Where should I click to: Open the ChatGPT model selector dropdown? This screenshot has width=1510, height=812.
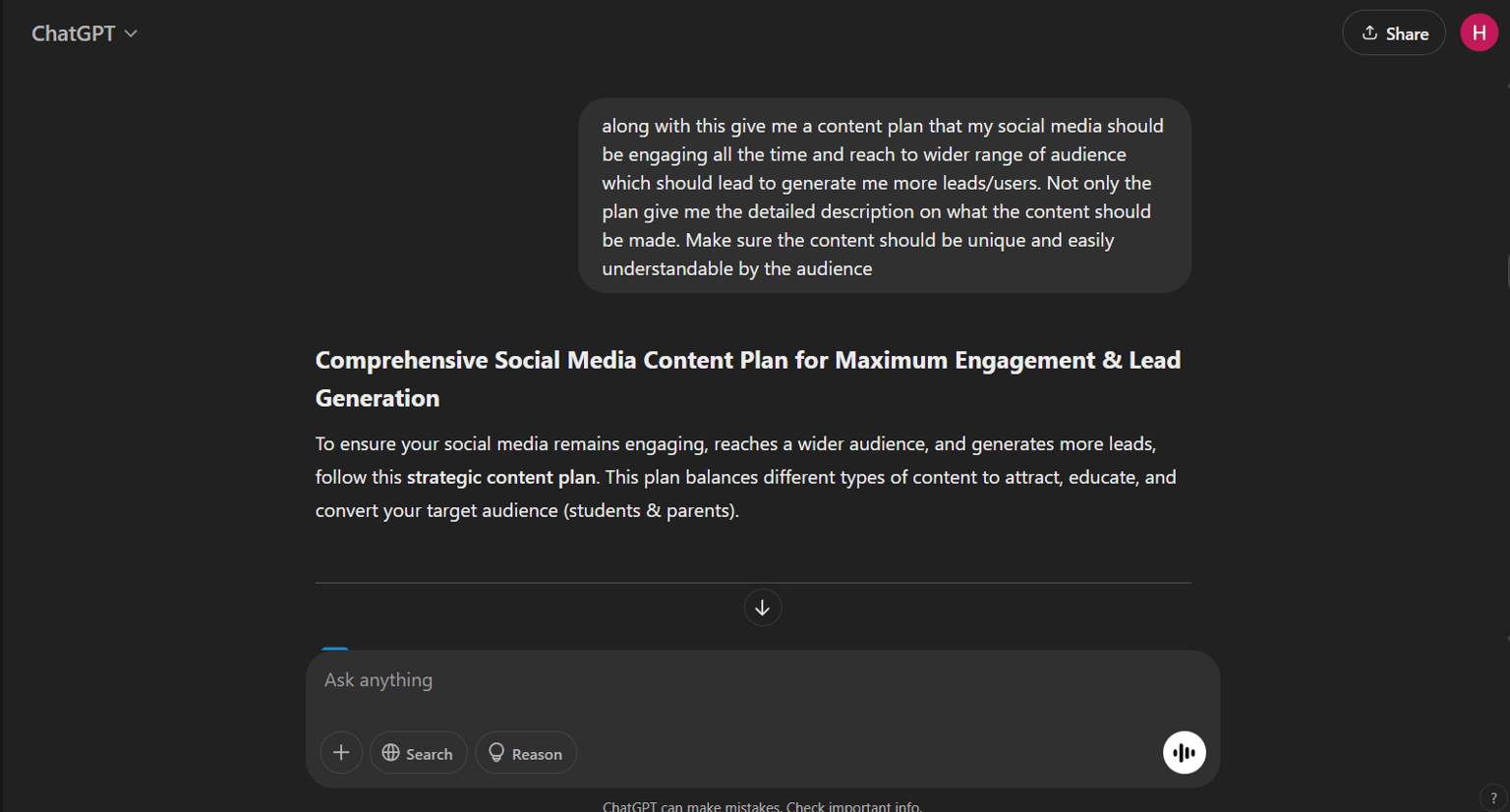(85, 33)
